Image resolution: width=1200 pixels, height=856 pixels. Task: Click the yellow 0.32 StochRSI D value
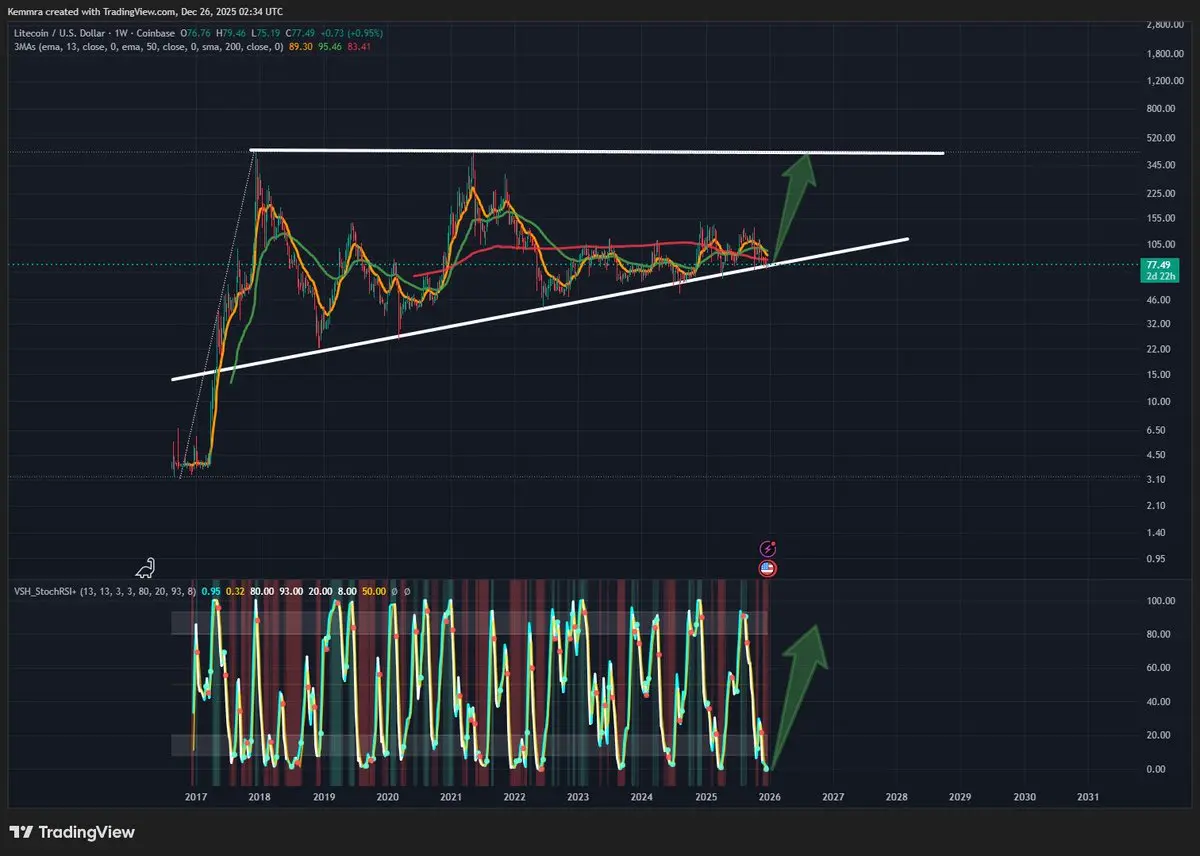(x=236, y=591)
